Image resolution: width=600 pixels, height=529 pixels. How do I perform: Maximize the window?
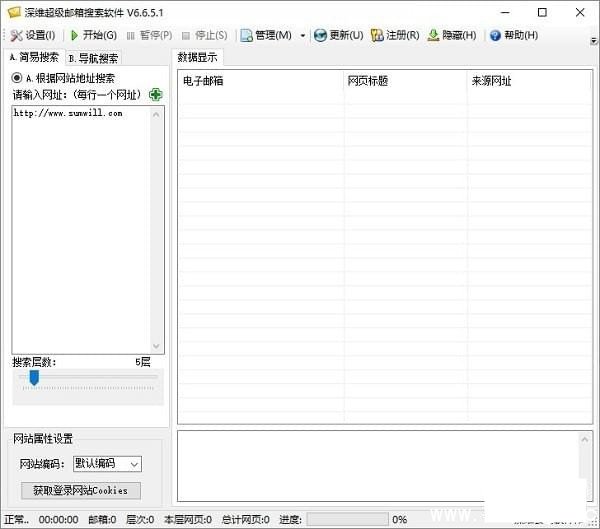pos(542,13)
